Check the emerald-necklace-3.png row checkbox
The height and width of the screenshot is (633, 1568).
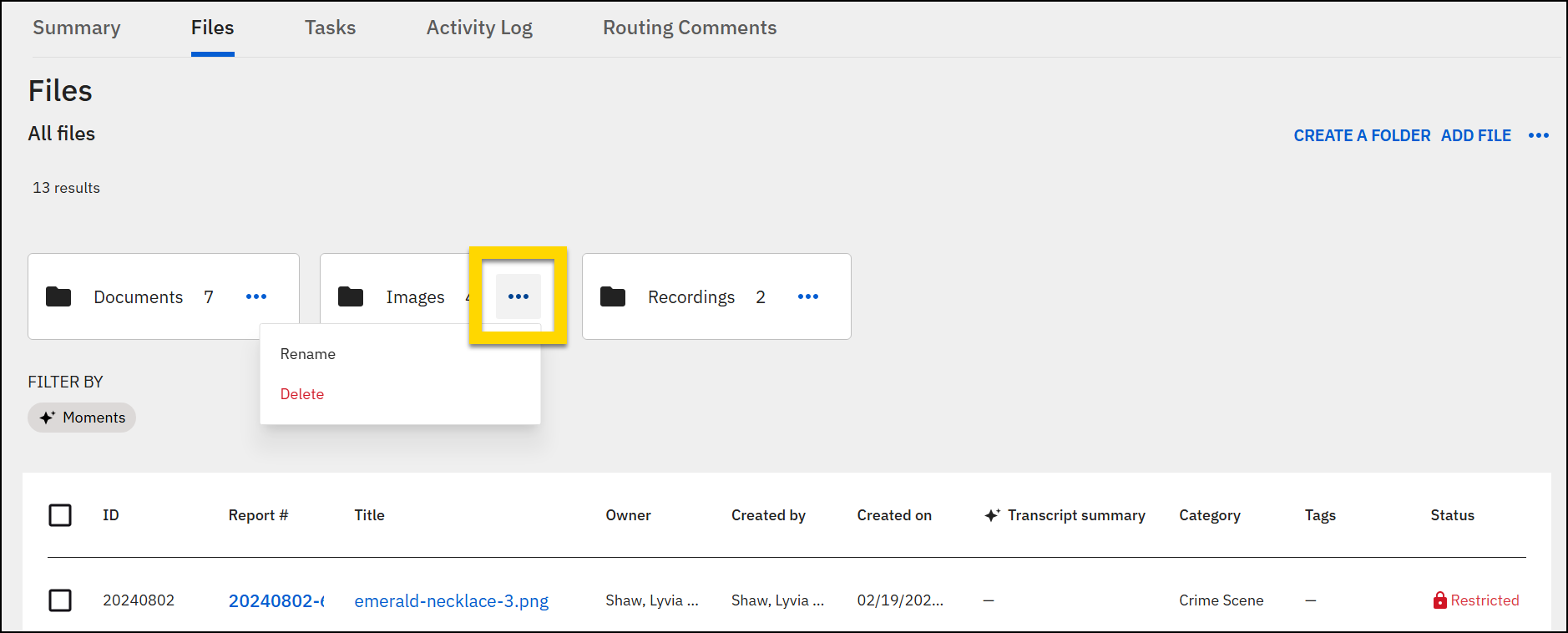60,600
